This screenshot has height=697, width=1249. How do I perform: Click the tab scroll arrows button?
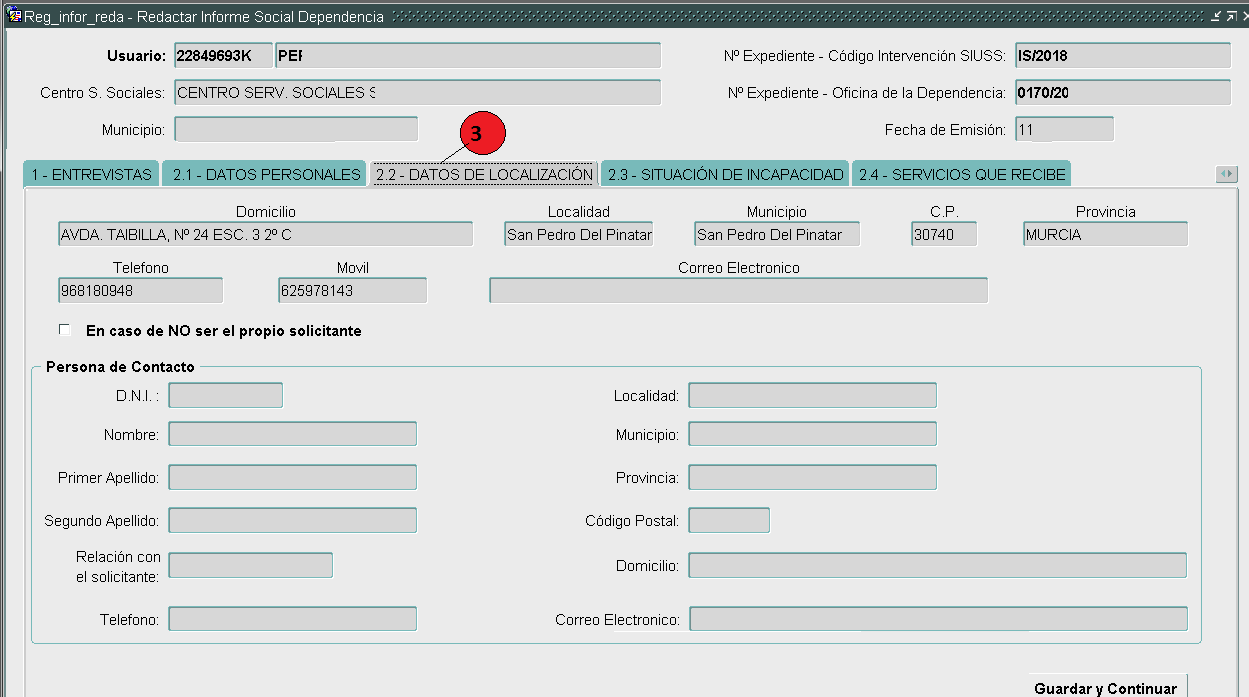tap(1226, 174)
